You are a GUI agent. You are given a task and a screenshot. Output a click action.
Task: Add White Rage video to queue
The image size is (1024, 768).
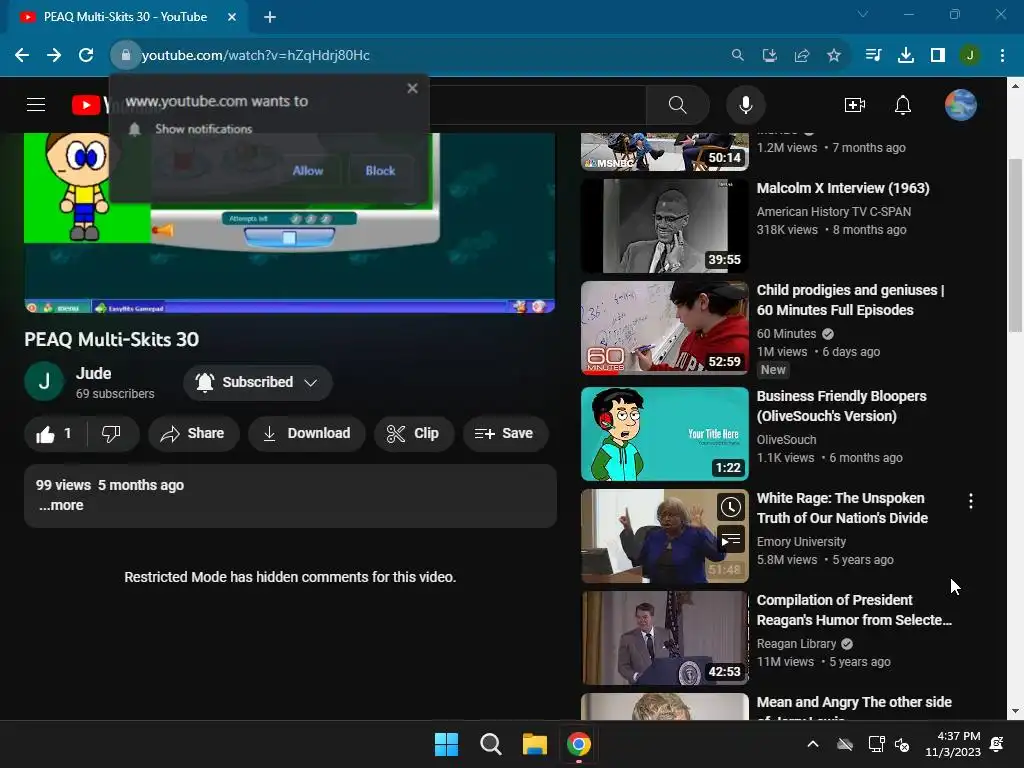(x=731, y=540)
